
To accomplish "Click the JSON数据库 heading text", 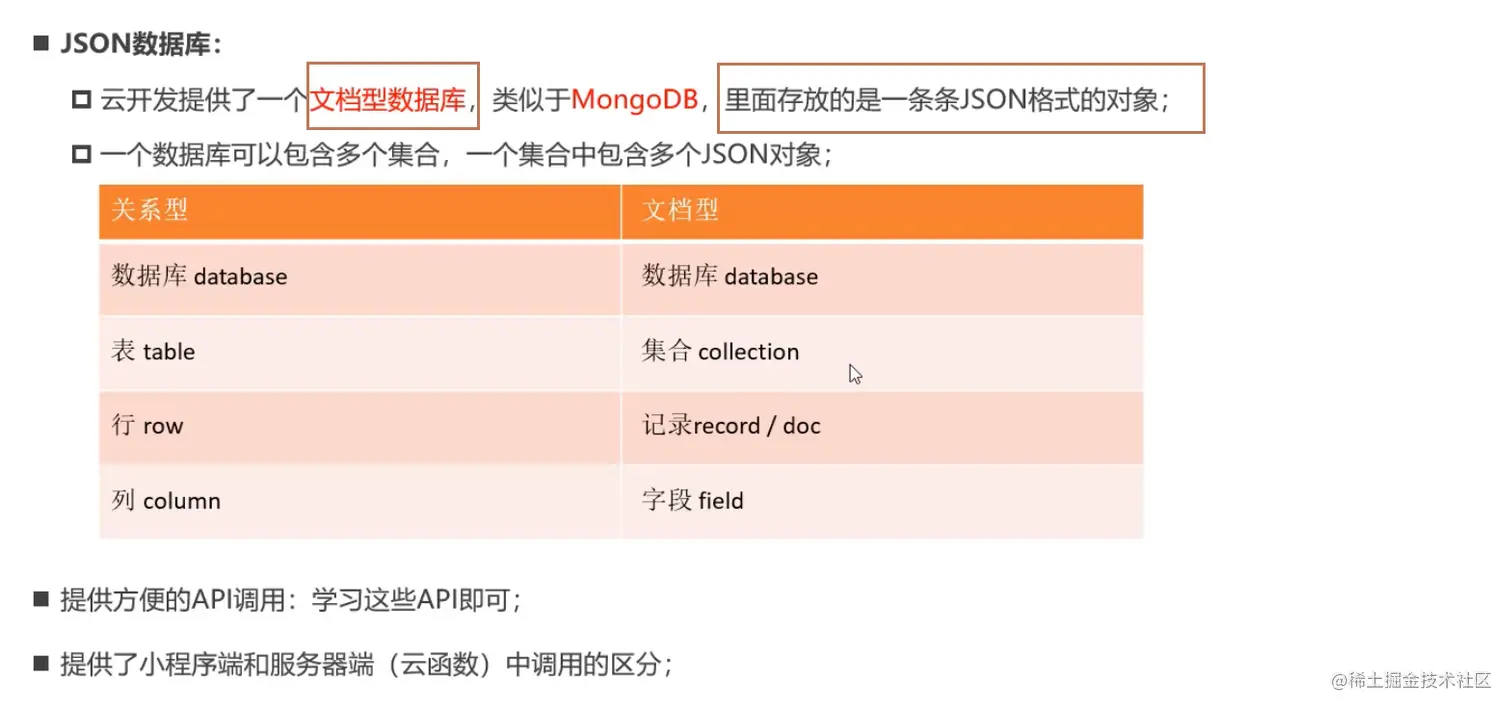I will [140, 44].
